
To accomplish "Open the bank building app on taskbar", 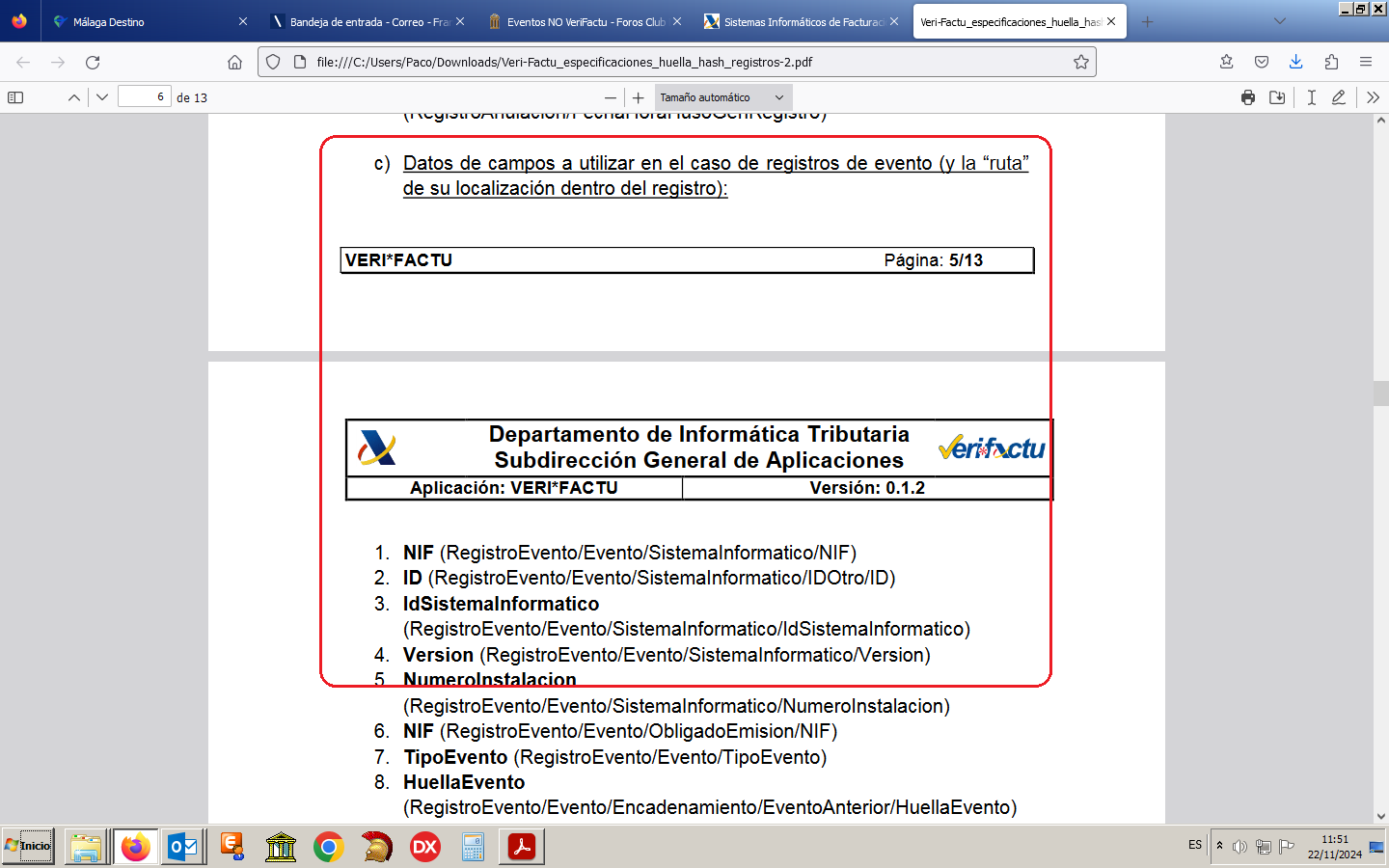I will (281, 847).
